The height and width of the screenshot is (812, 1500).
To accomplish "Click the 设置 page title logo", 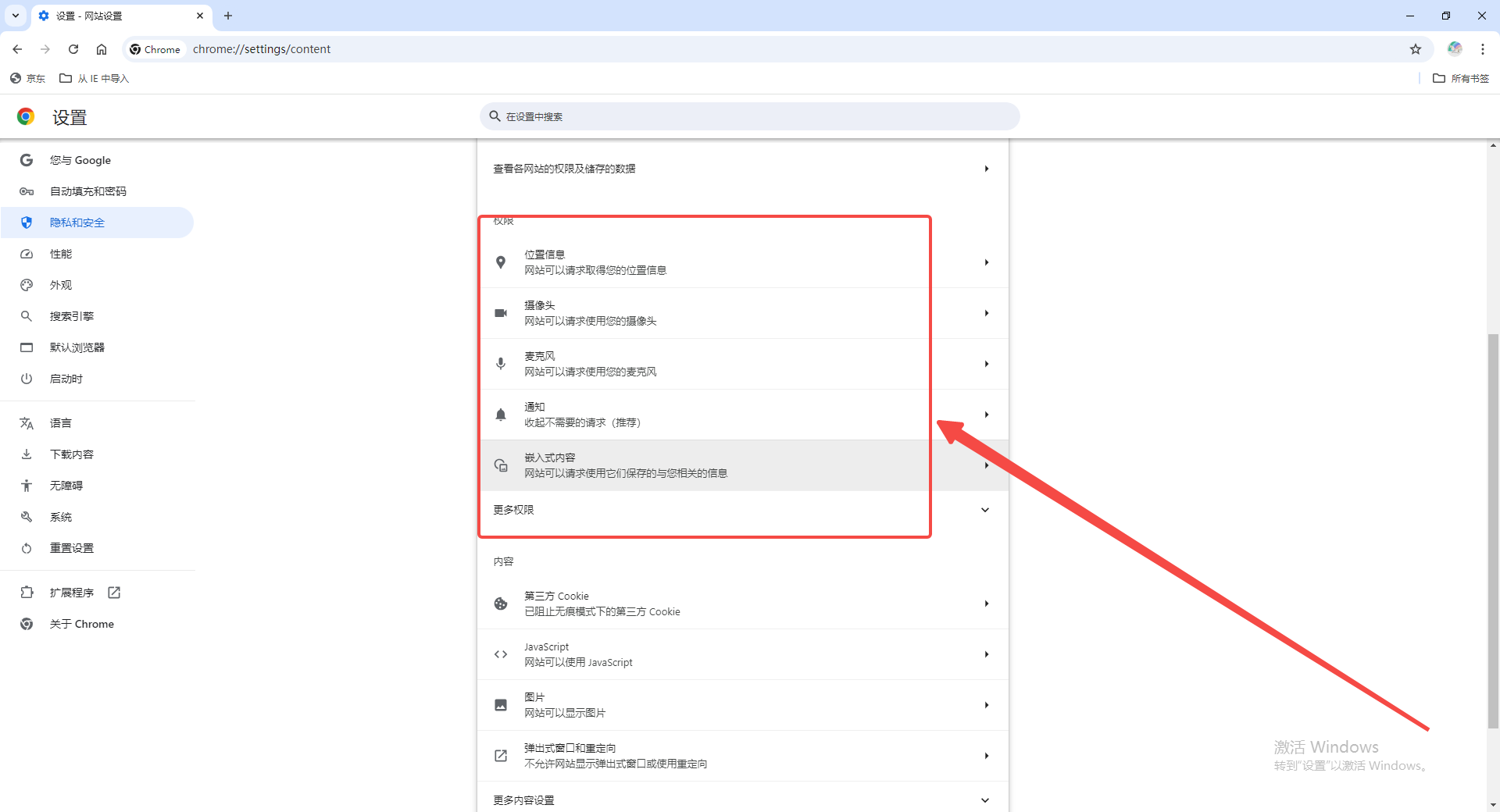I will [26, 116].
